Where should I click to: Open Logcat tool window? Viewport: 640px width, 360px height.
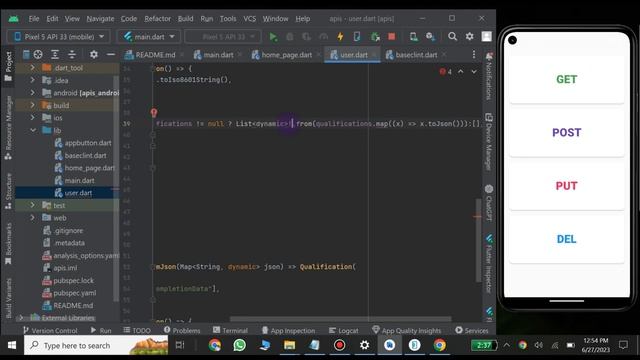pyautogui.click(x=343, y=330)
